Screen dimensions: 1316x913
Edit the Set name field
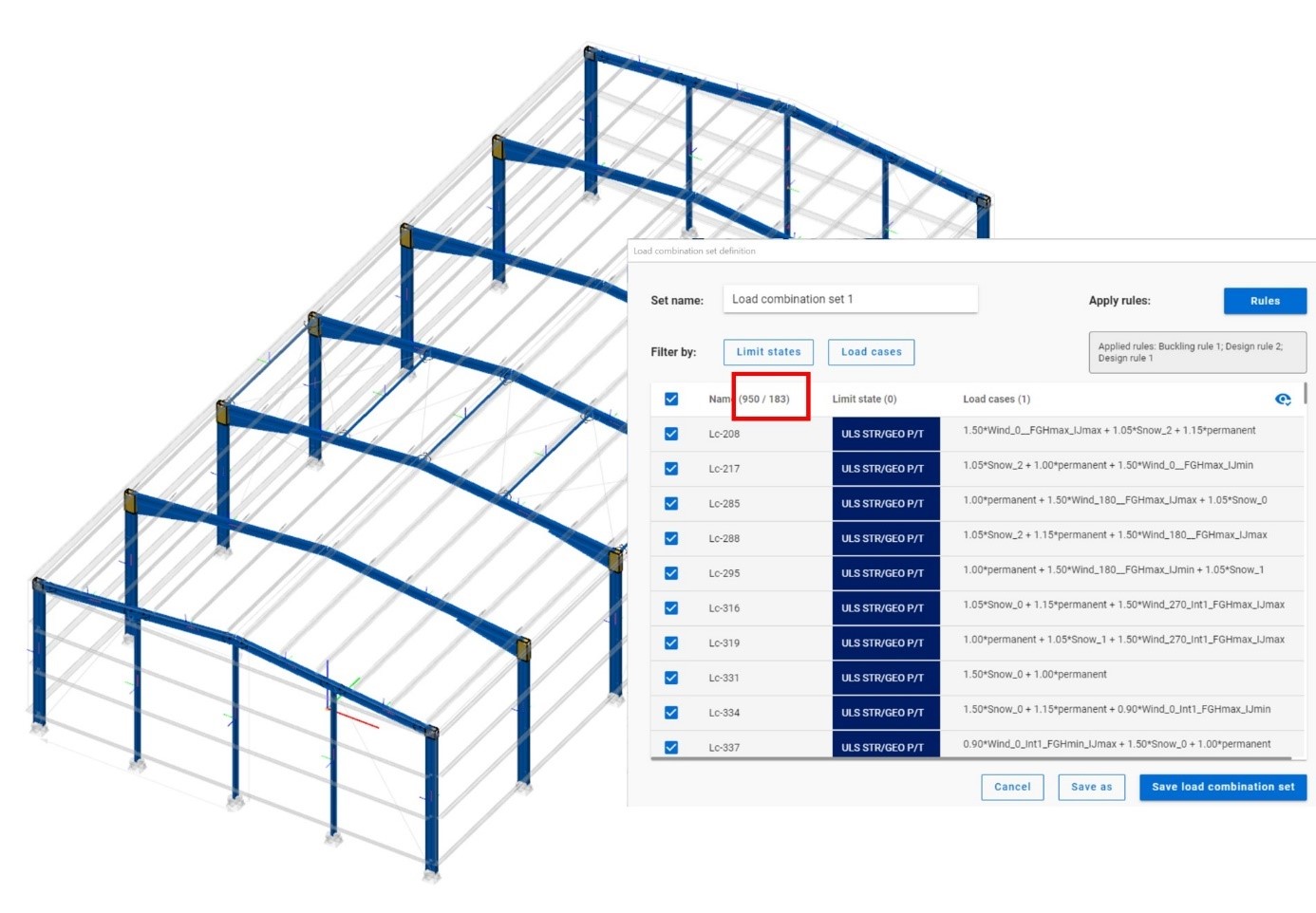pyautogui.click(x=850, y=298)
